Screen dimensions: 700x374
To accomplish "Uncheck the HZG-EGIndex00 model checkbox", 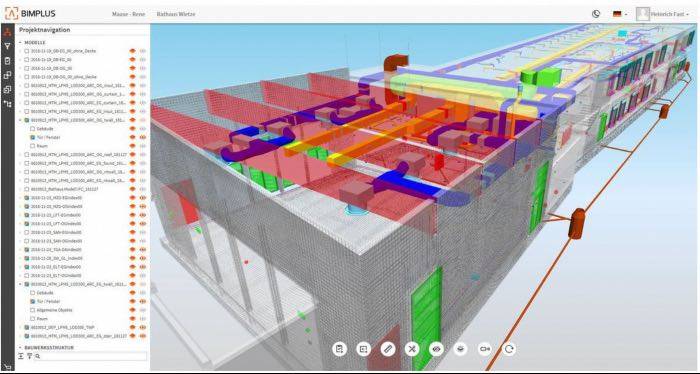I will (x=27, y=198).
